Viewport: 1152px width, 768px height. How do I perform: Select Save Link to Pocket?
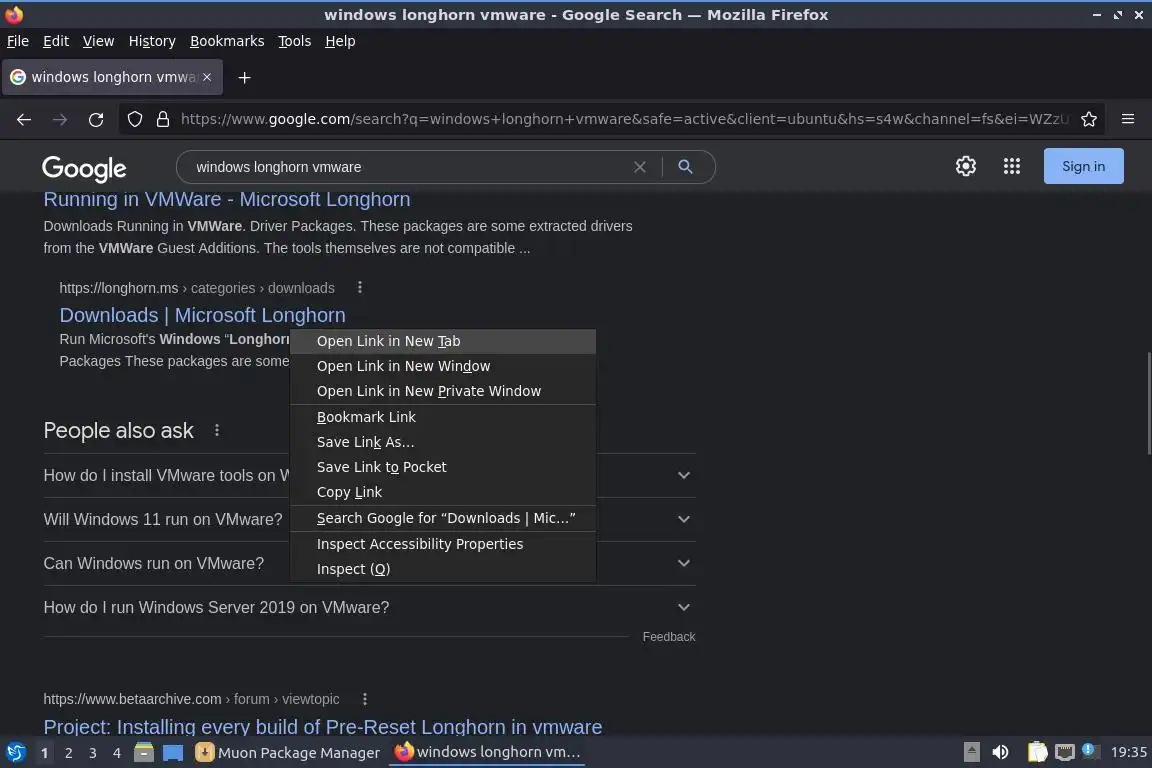tap(443, 467)
